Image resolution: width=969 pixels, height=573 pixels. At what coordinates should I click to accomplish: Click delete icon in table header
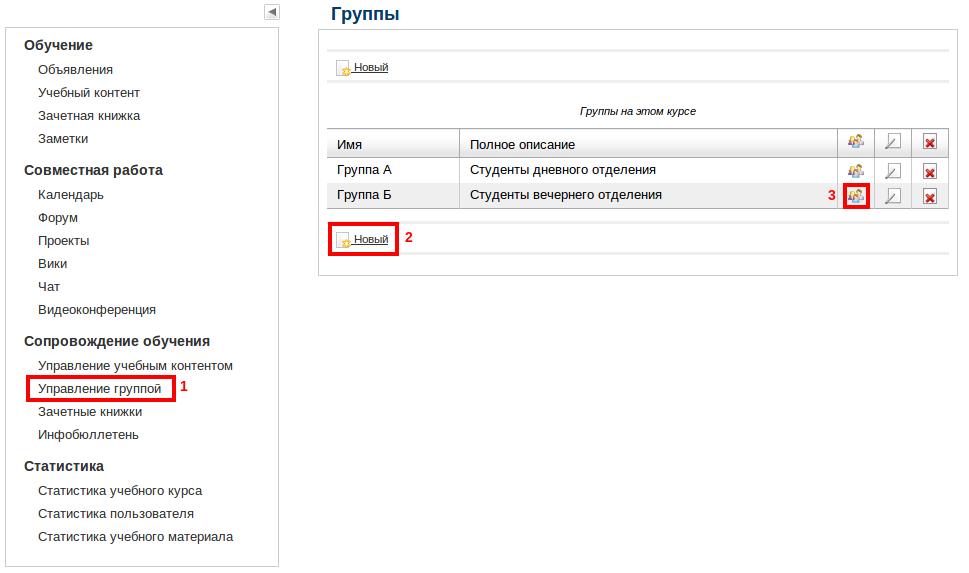pyautogui.click(x=929, y=142)
